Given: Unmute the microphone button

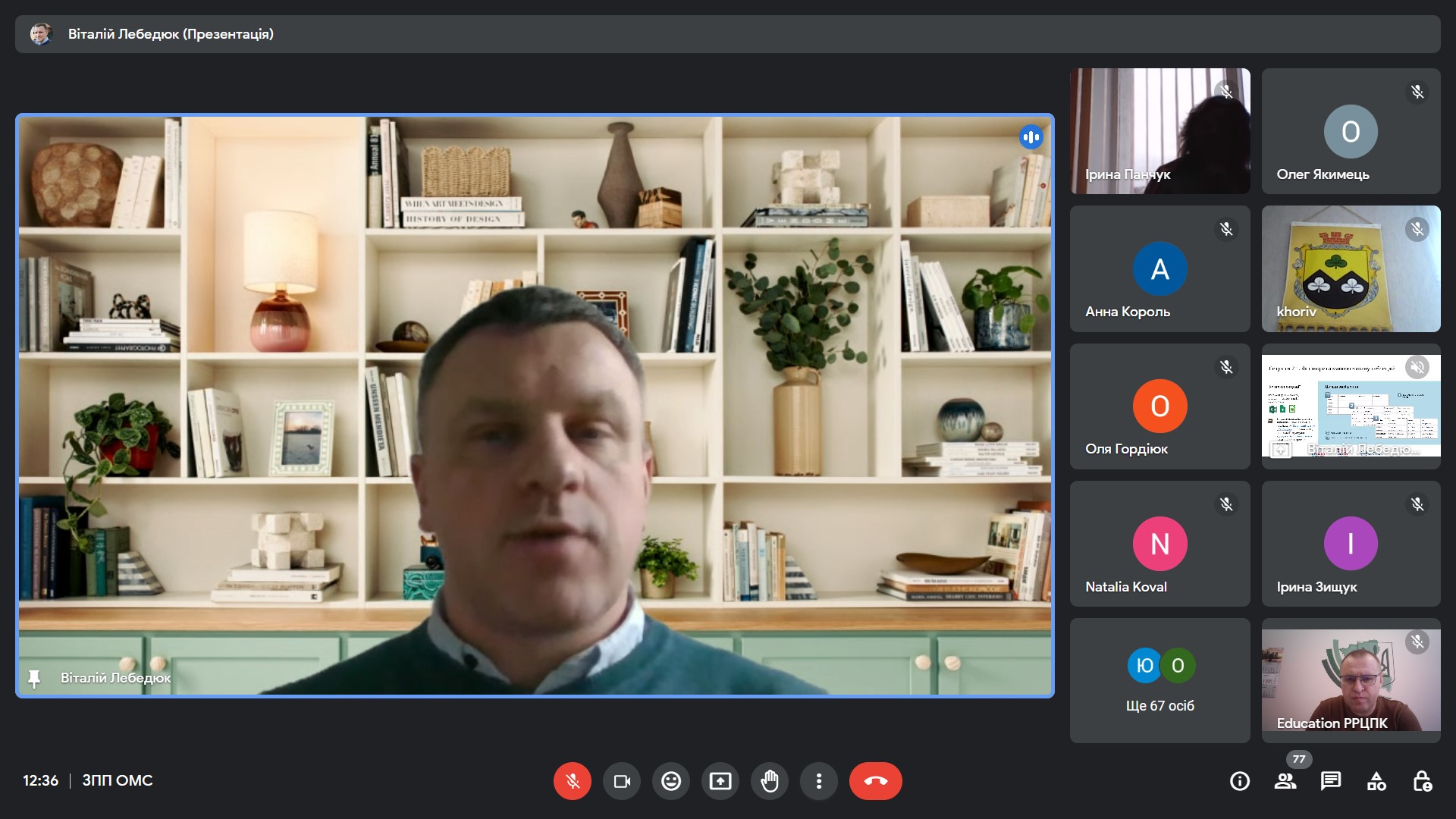Looking at the screenshot, I should pos(572,780).
